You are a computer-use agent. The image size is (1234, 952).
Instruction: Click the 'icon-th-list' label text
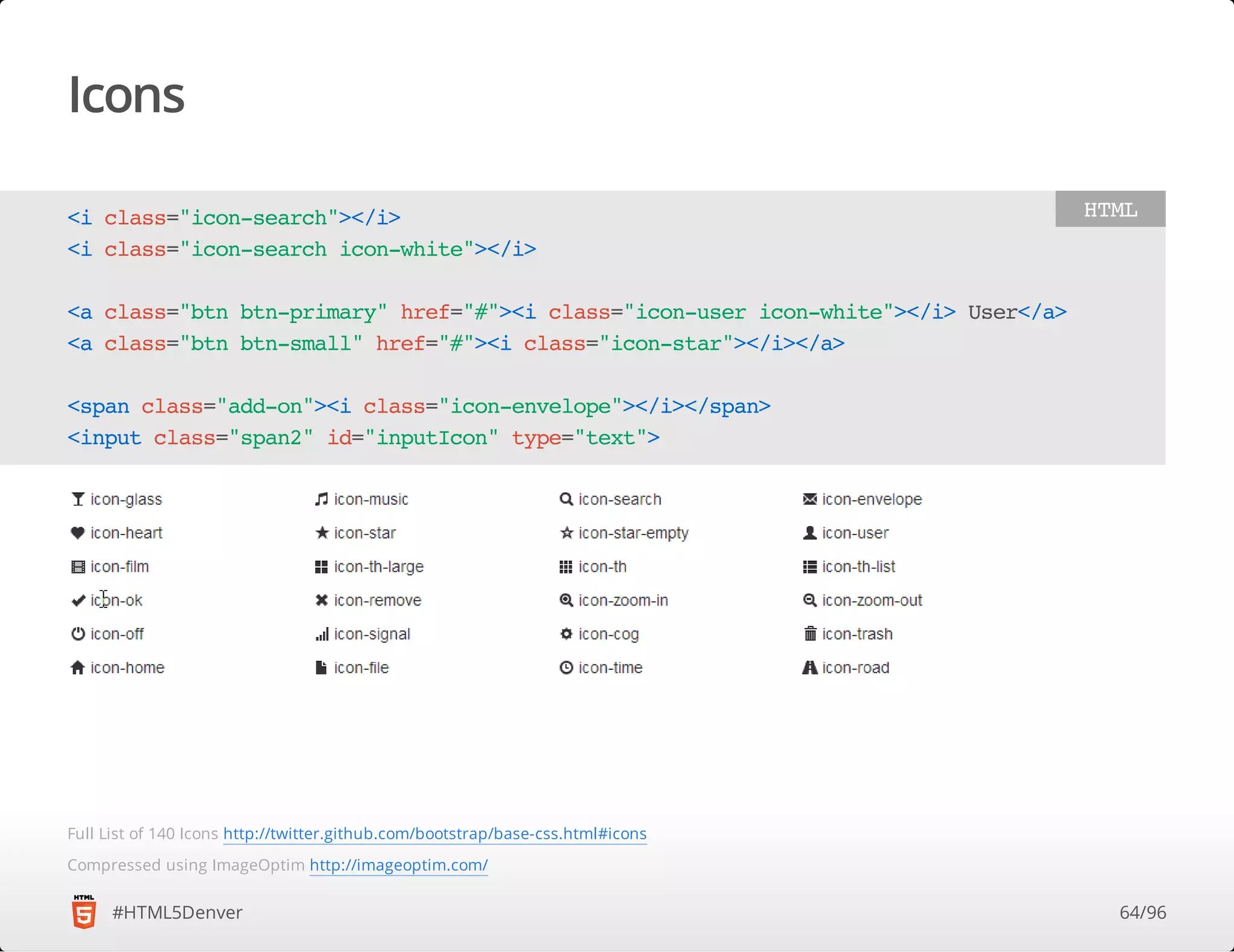pyautogui.click(x=859, y=566)
